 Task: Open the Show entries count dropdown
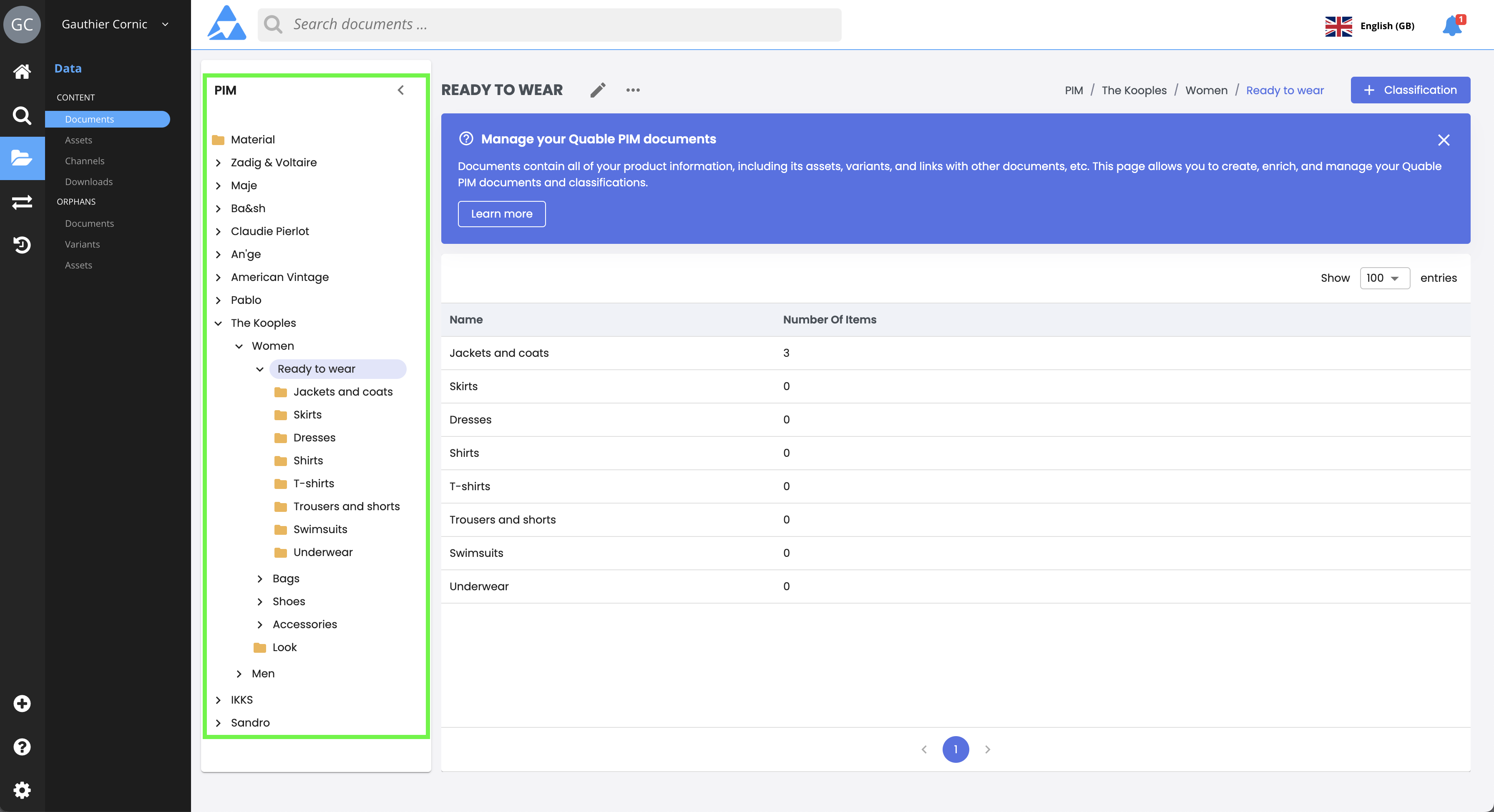1384,278
